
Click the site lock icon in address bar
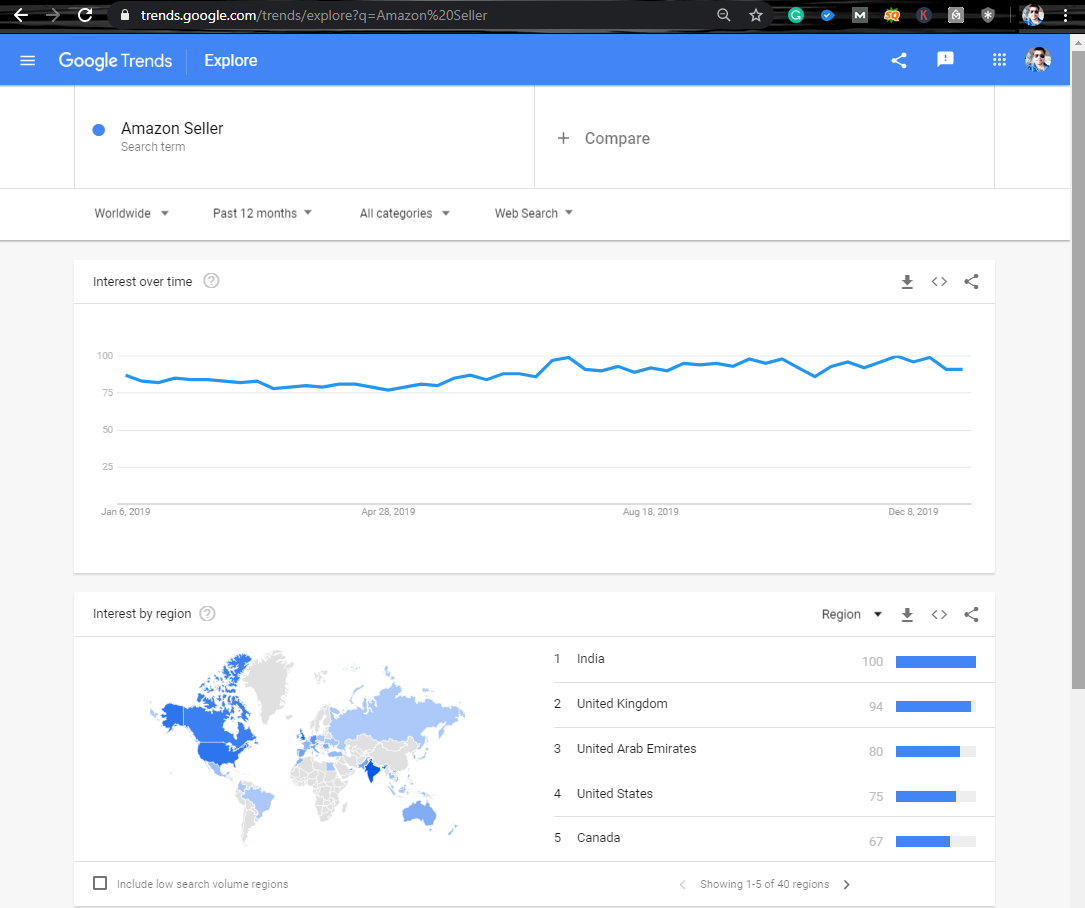(x=125, y=15)
